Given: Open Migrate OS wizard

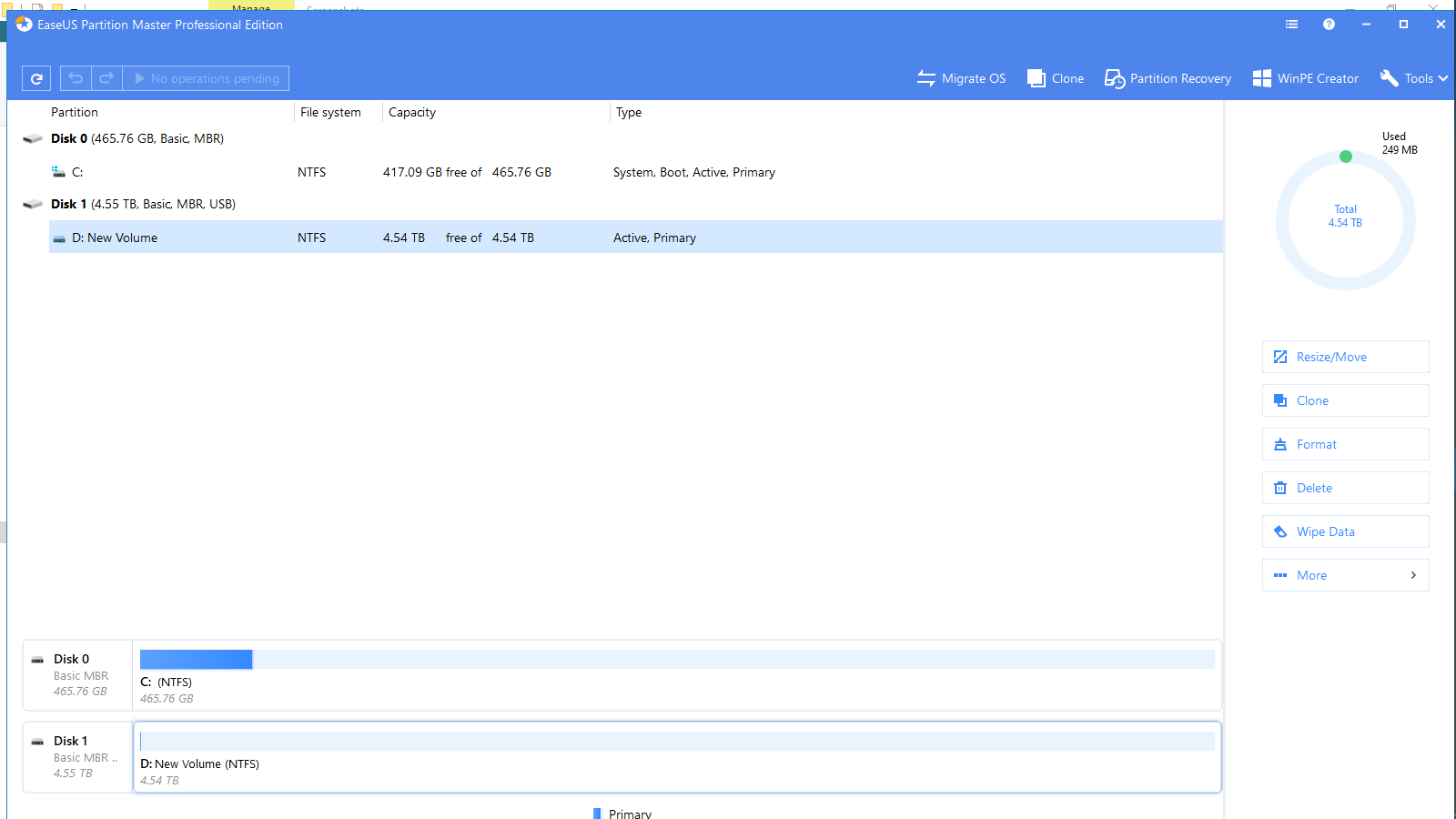Looking at the screenshot, I should coord(961,78).
